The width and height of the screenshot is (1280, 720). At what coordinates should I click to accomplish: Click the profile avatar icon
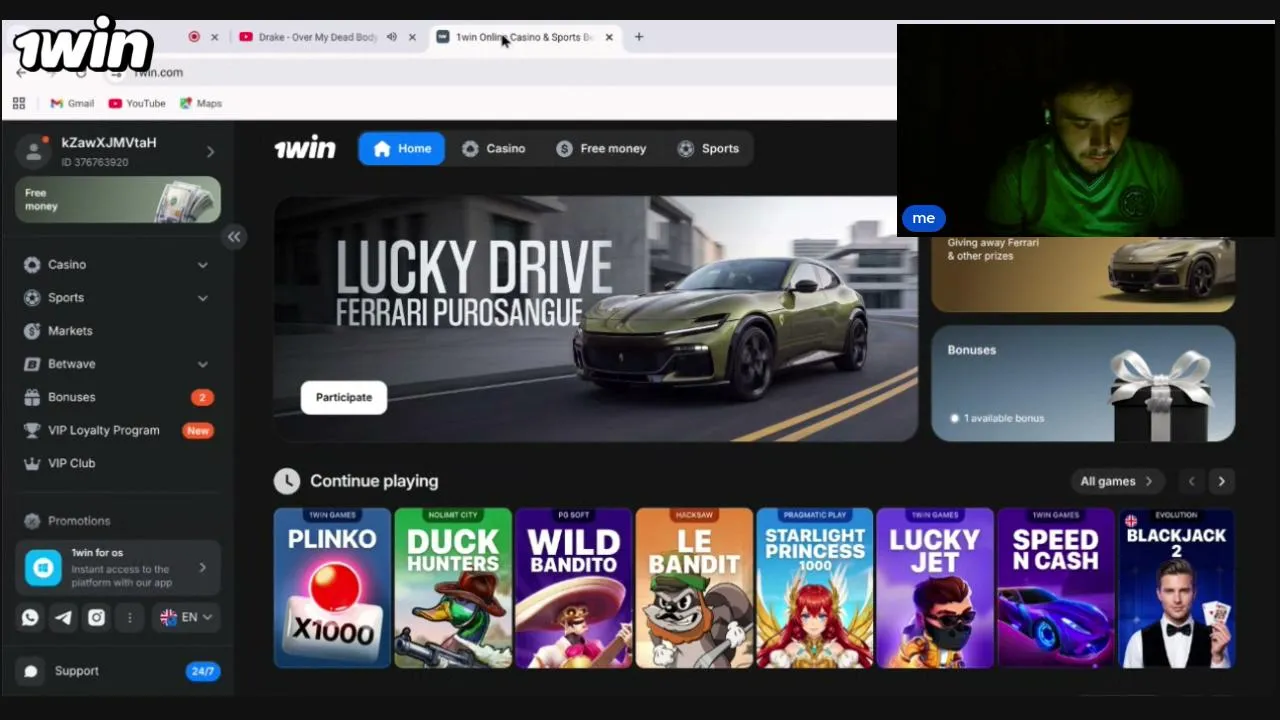pyautogui.click(x=33, y=151)
